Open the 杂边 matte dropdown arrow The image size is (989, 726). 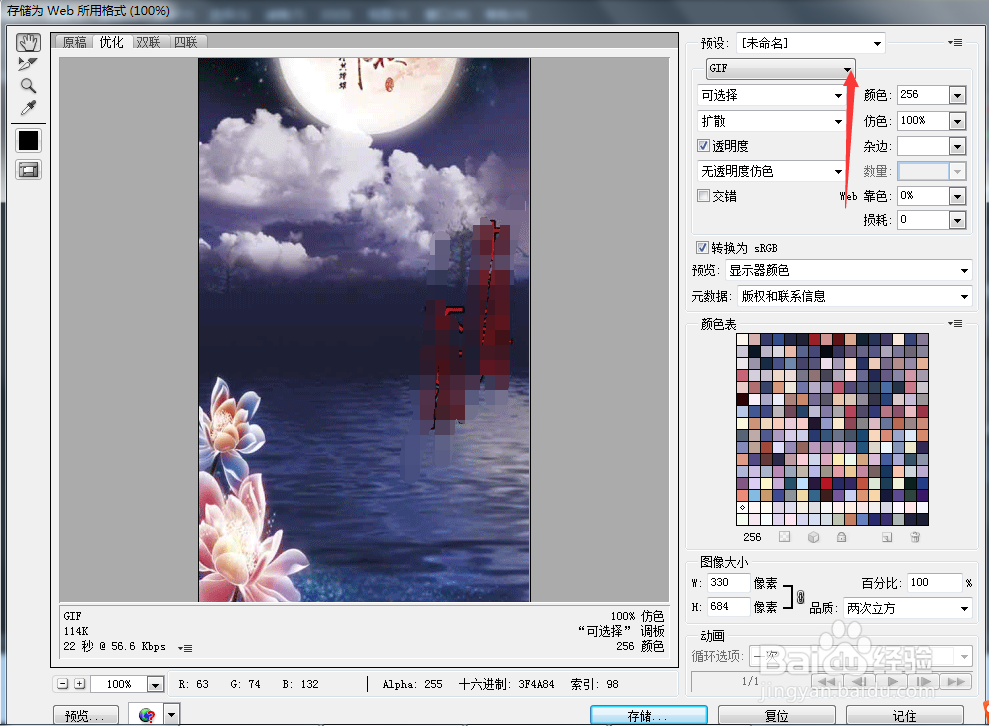click(x=957, y=146)
